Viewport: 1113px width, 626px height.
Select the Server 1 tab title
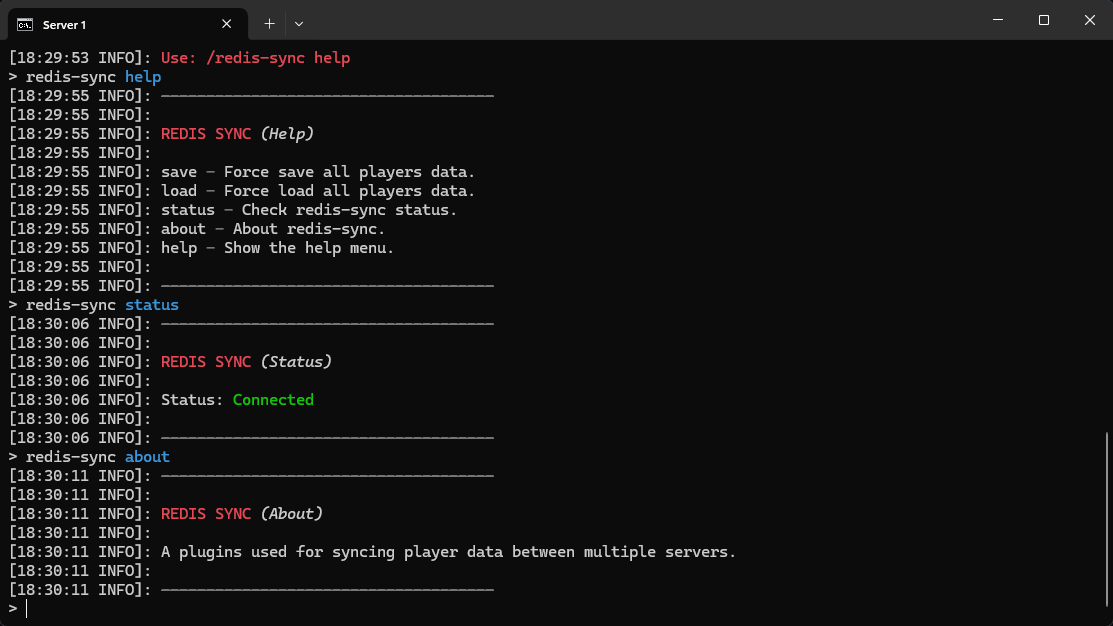65,25
